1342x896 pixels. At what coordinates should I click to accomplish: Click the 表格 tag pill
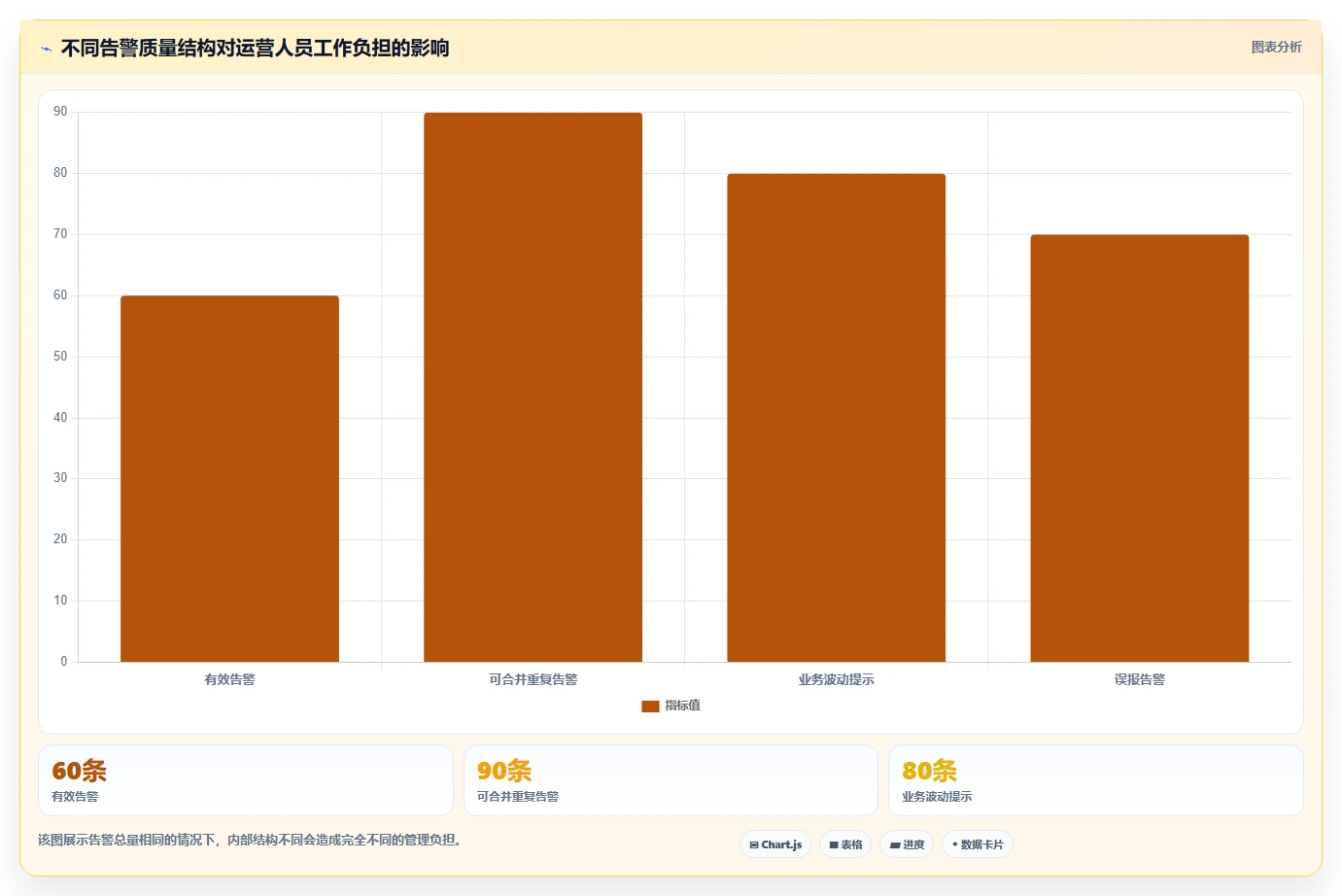pos(845,844)
